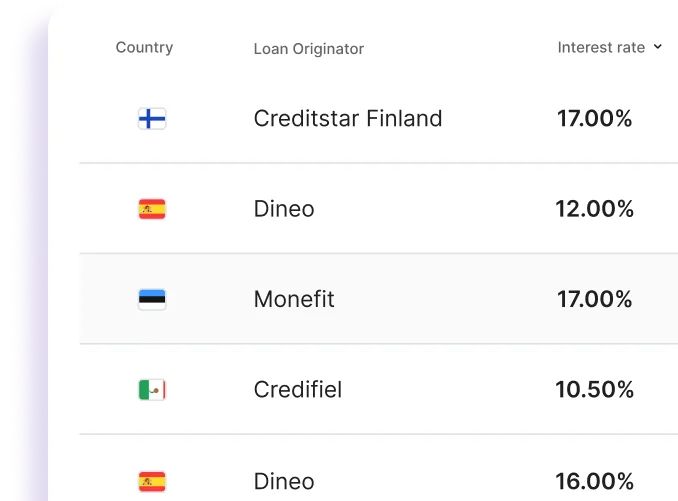
Task: Click the Estonia flag beside Monefit
Action: point(152,299)
